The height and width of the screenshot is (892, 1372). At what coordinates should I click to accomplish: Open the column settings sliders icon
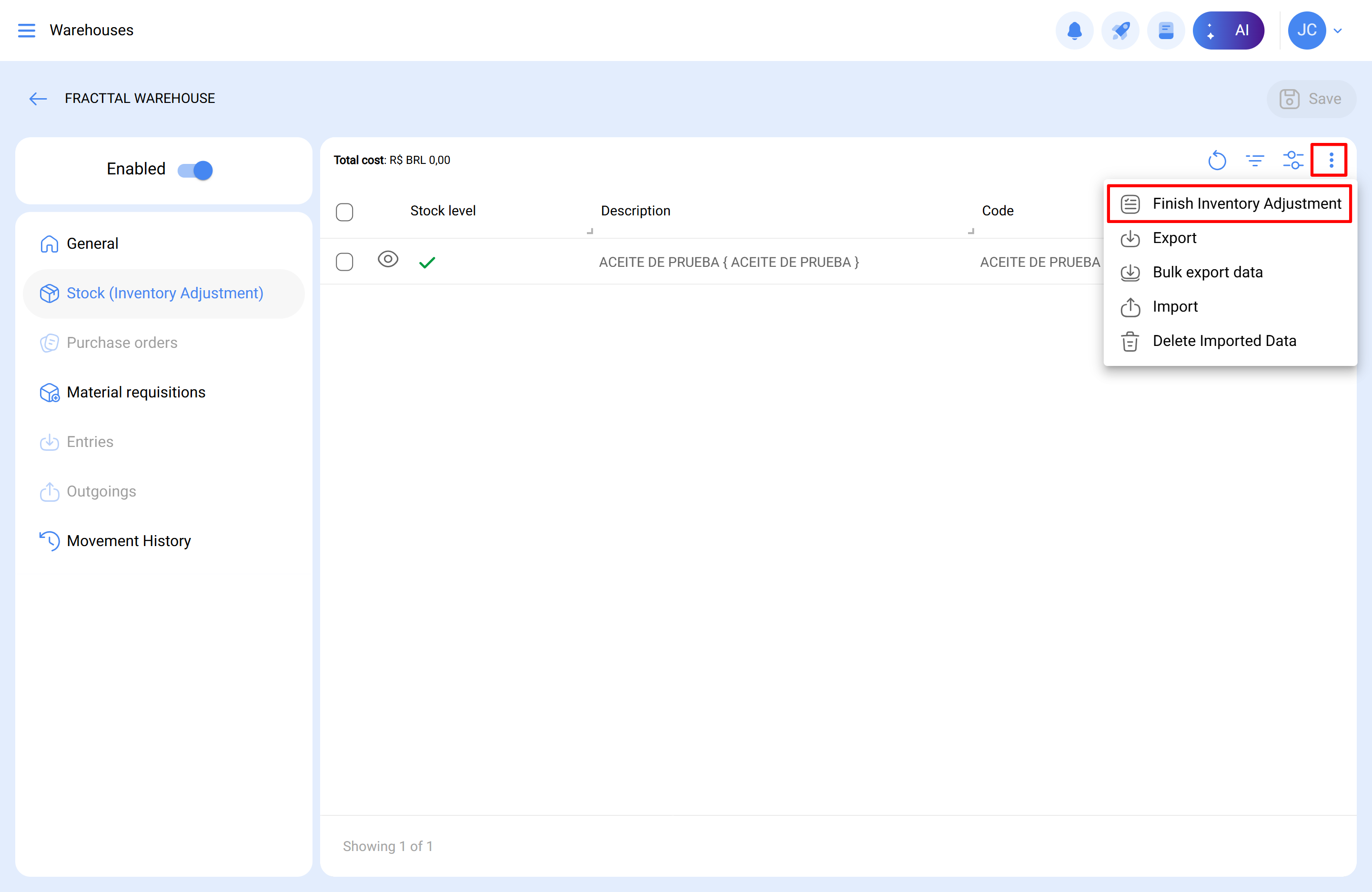(x=1293, y=160)
